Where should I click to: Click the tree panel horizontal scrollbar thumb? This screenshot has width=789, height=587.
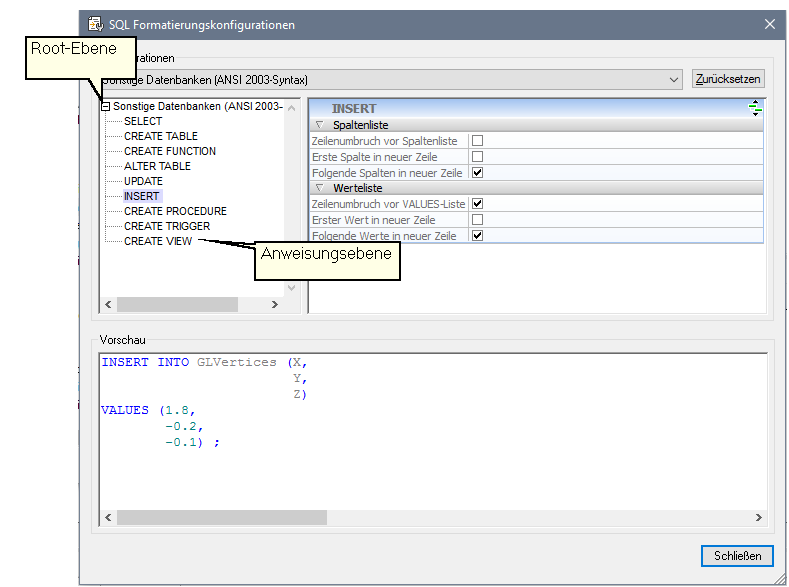177,304
